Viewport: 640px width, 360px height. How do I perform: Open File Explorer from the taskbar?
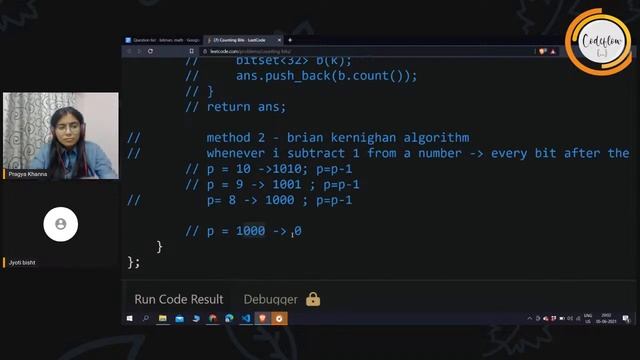(x=163, y=318)
